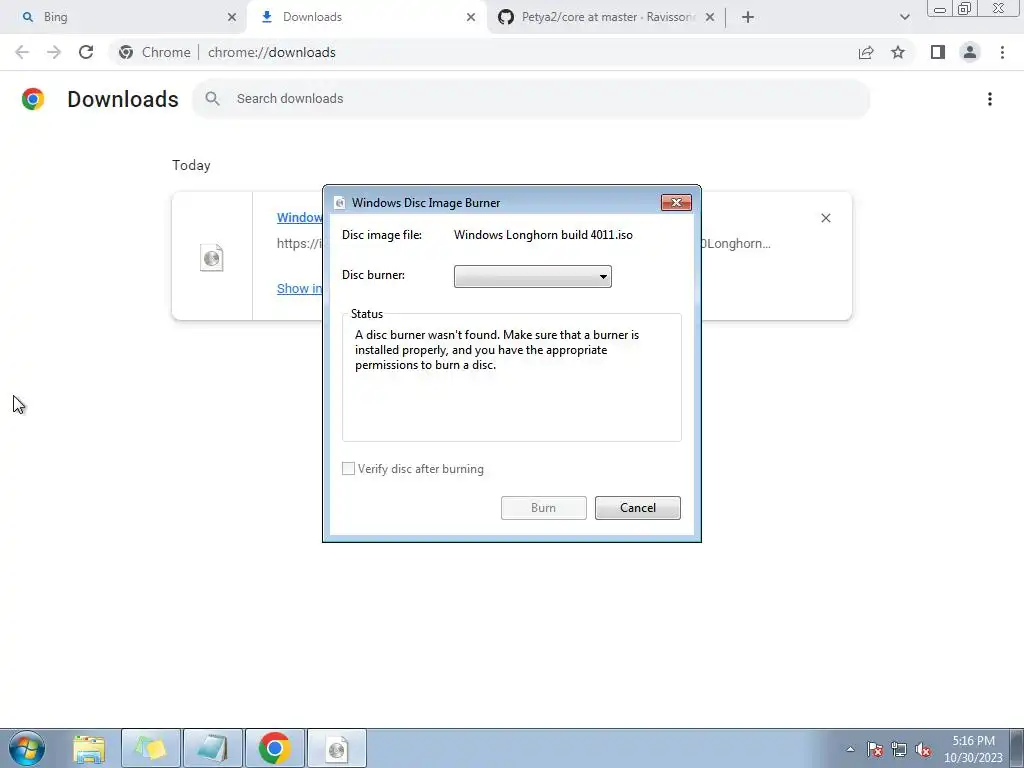
Task: Click the share page icon in the address bar
Action: tap(866, 52)
